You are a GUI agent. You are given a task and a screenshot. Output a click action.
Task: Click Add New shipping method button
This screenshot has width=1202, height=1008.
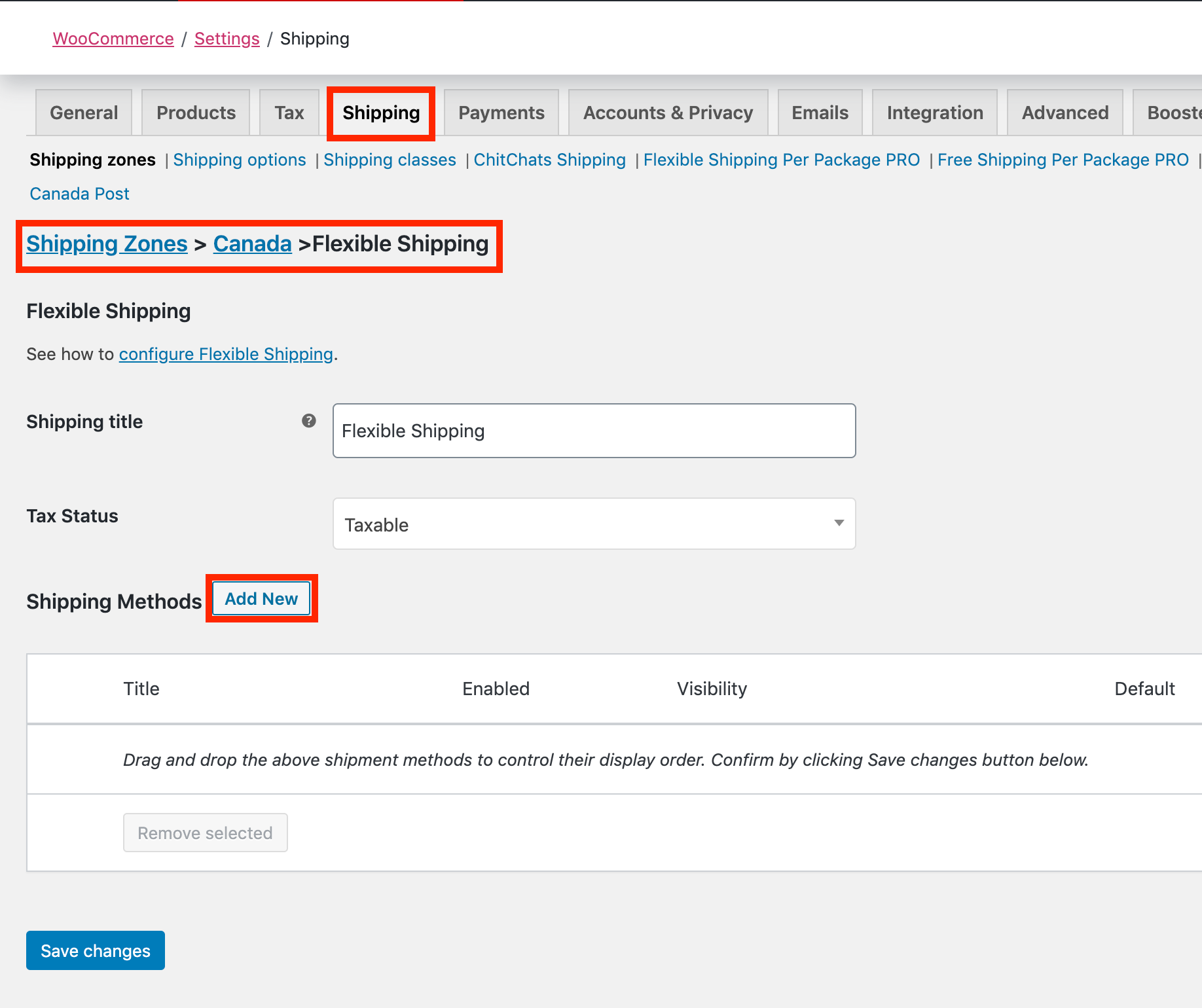[x=261, y=599]
